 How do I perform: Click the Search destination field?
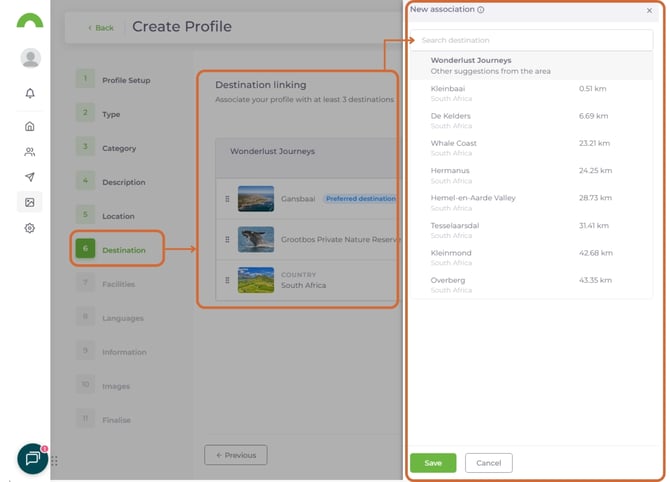coord(534,40)
